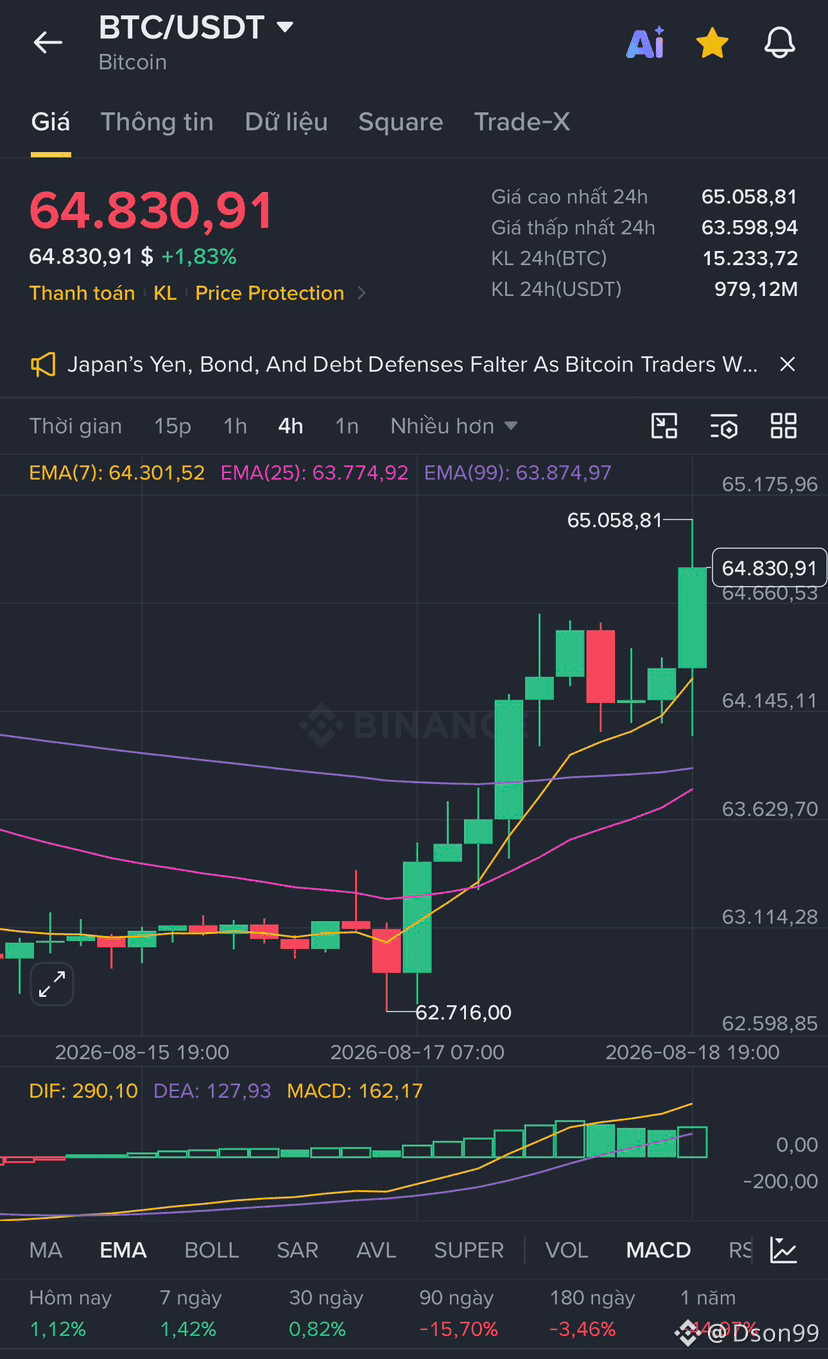Tap the current price label 64.830,91 on axis
The height and width of the screenshot is (1359, 828).
tap(769, 568)
